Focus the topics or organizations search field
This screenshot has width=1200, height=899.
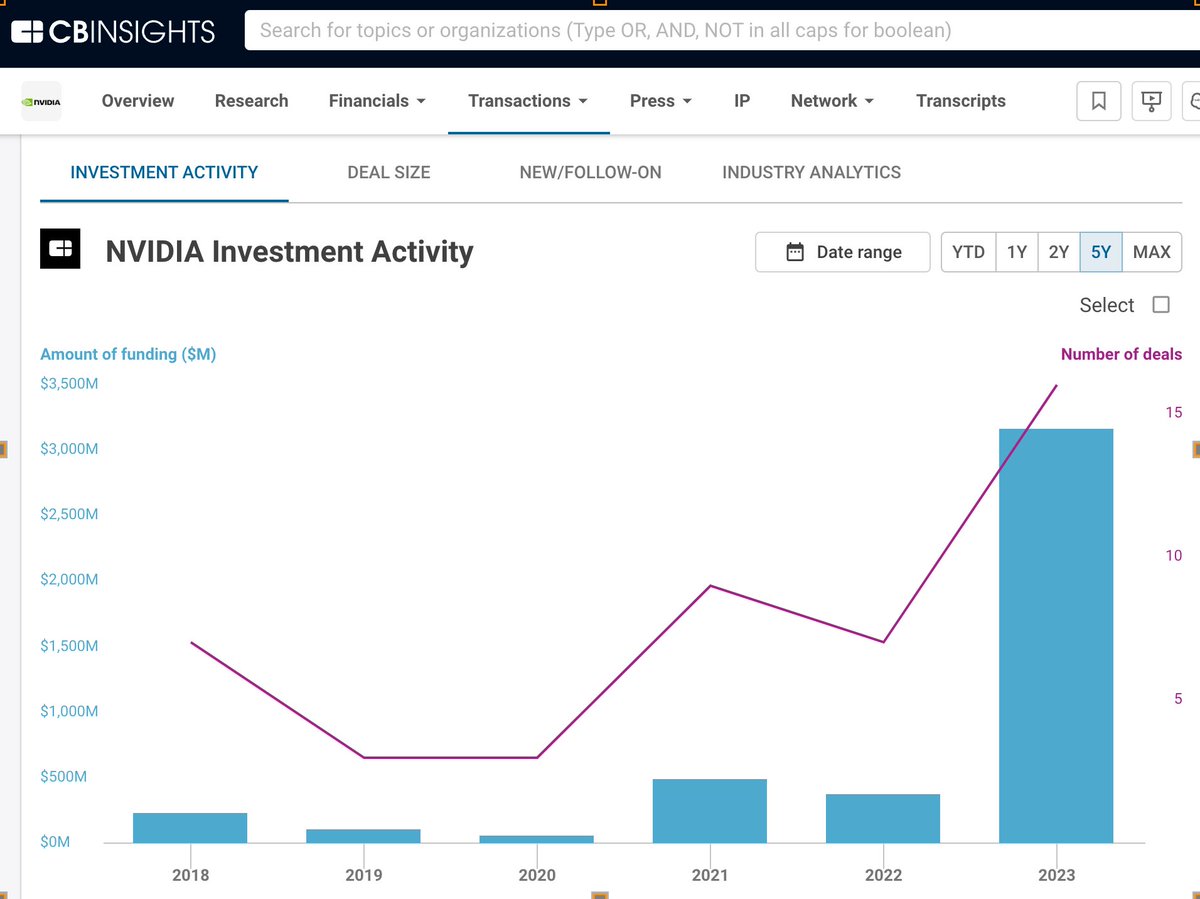click(722, 30)
